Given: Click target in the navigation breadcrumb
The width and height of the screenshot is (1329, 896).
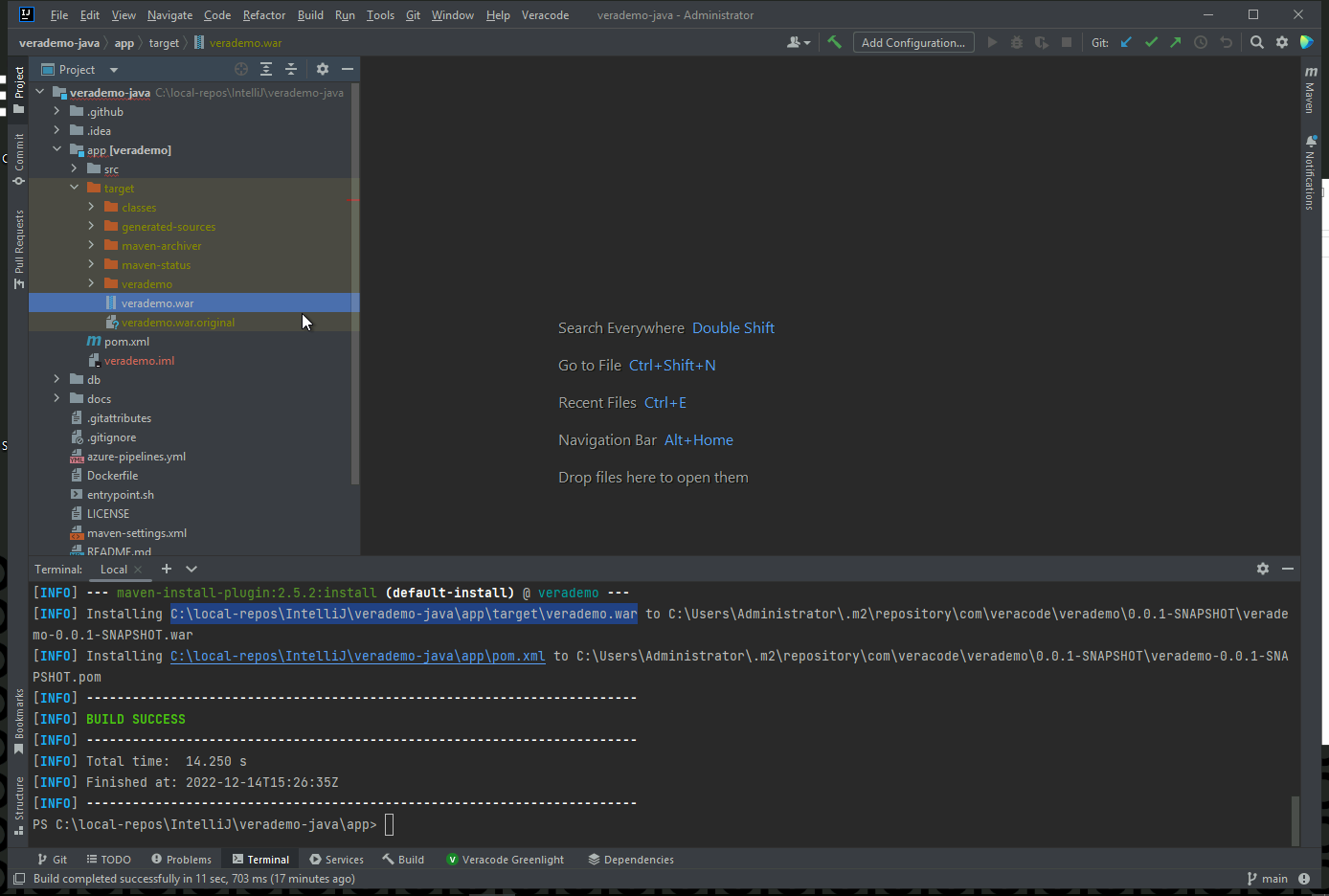Looking at the screenshot, I should pyautogui.click(x=164, y=43).
